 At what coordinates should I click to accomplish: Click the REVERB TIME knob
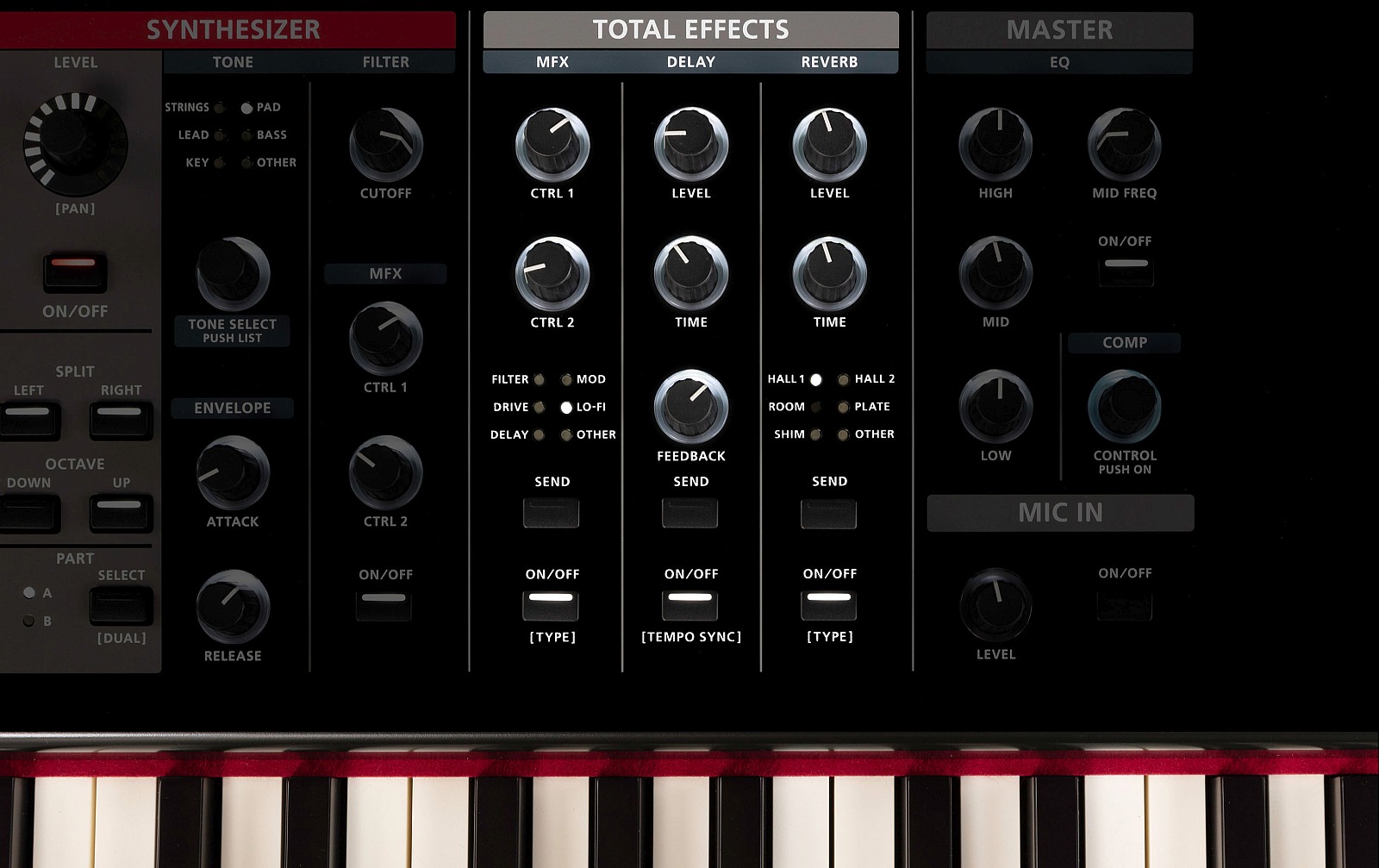(x=829, y=273)
